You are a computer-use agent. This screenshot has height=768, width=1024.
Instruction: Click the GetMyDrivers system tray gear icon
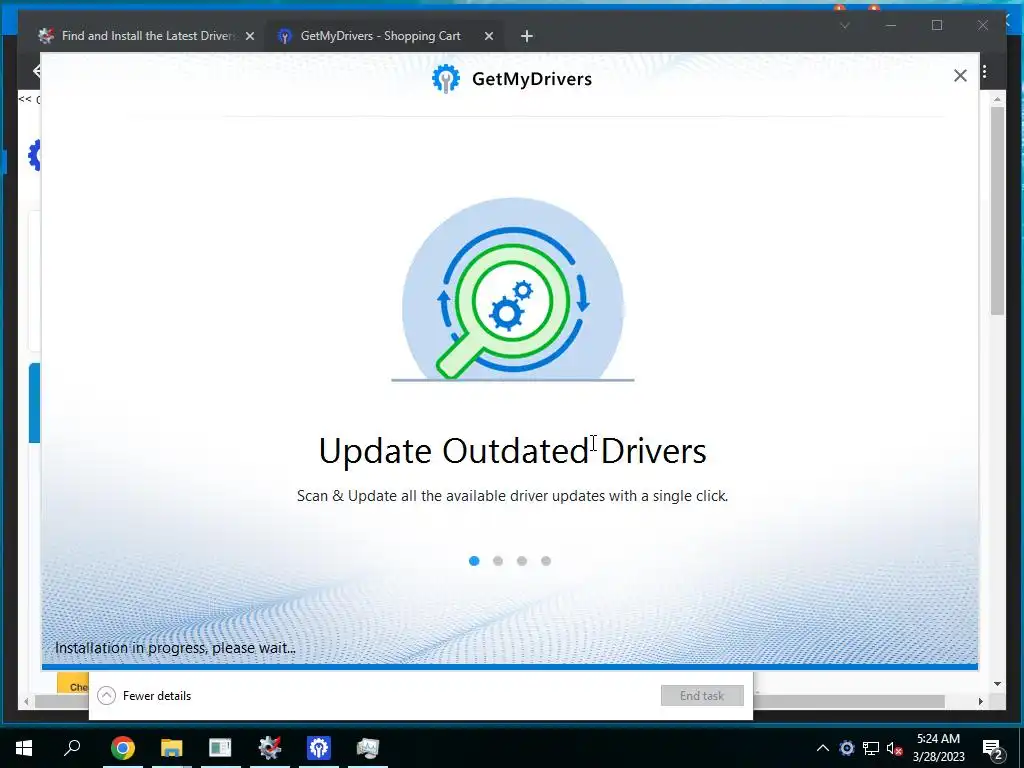point(846,748)
